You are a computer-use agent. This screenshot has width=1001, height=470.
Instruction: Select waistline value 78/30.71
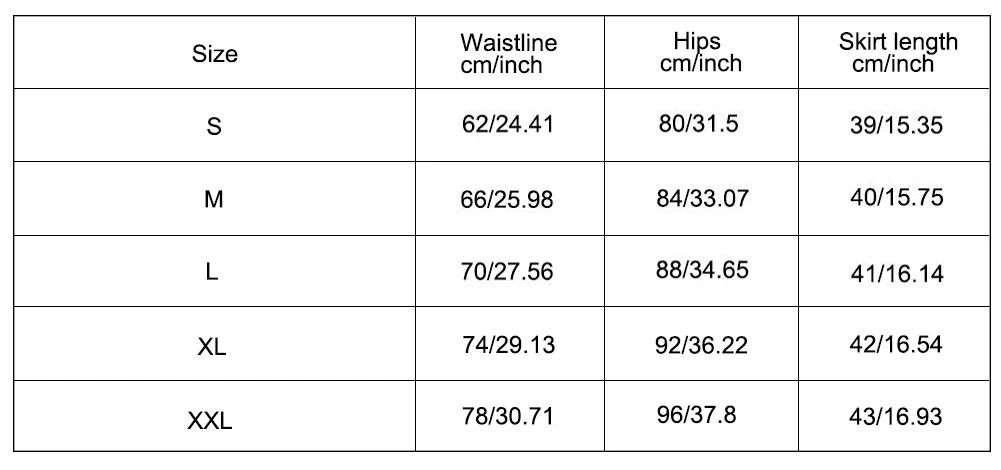coord(506,416)
